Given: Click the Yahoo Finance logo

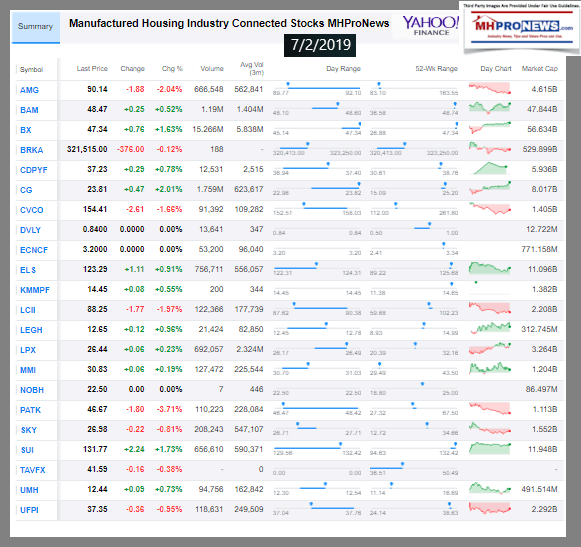Looking at the screenshot, I should 431,26.
